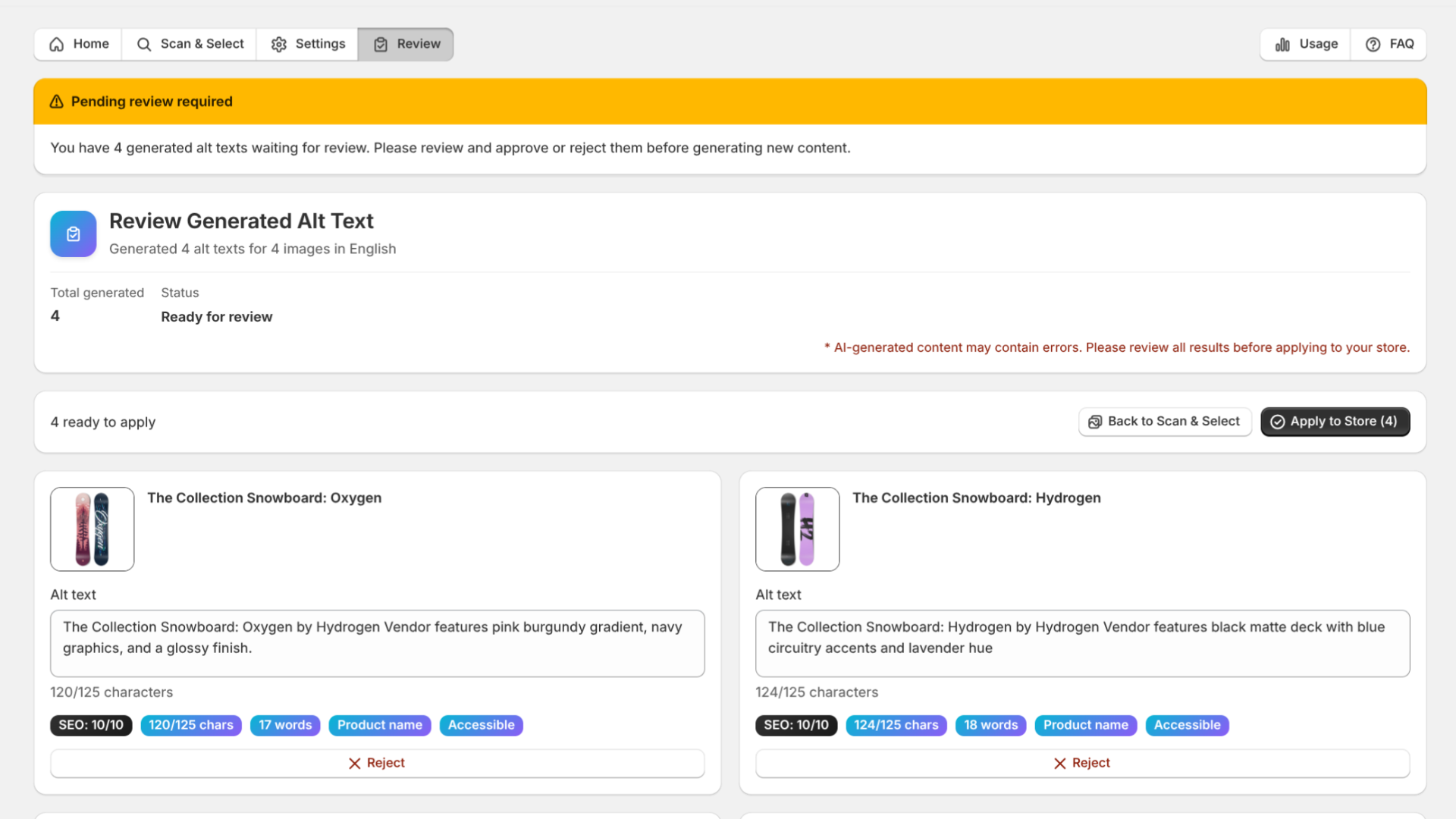Viewport: 1456px width, 819px height.
Task: Select the magnifier icon on Scan & Select
Action: coord(143,44)
